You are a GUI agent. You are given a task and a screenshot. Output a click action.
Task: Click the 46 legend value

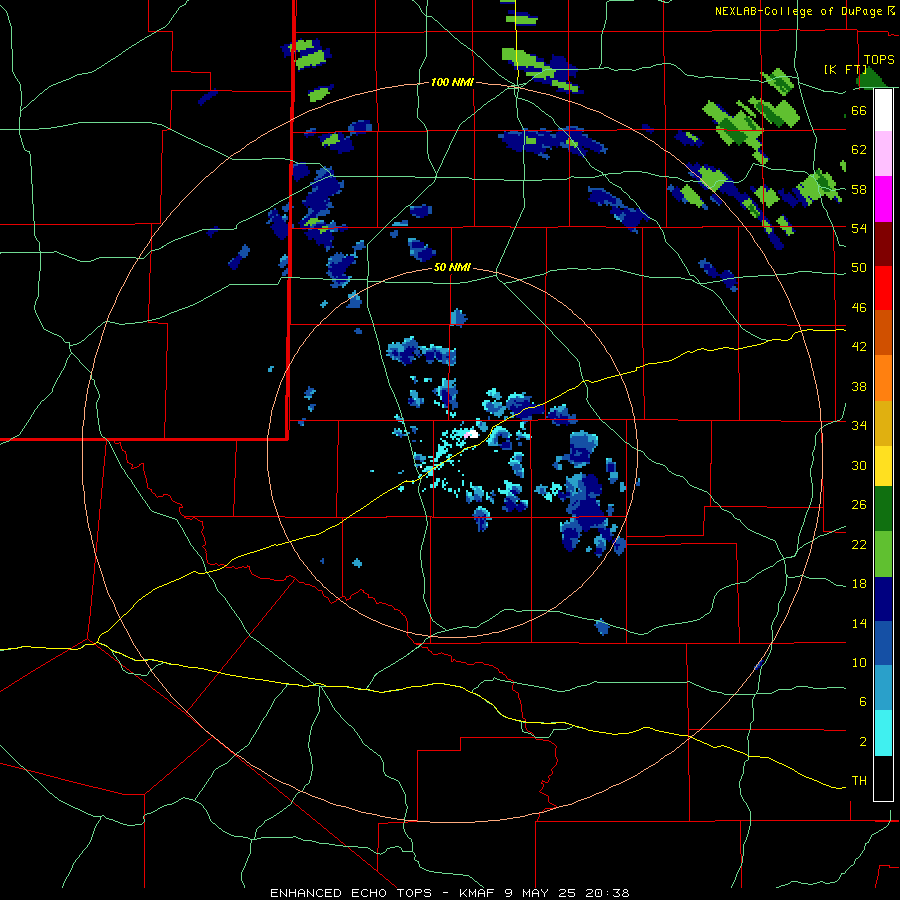click(x=859, y=308)
